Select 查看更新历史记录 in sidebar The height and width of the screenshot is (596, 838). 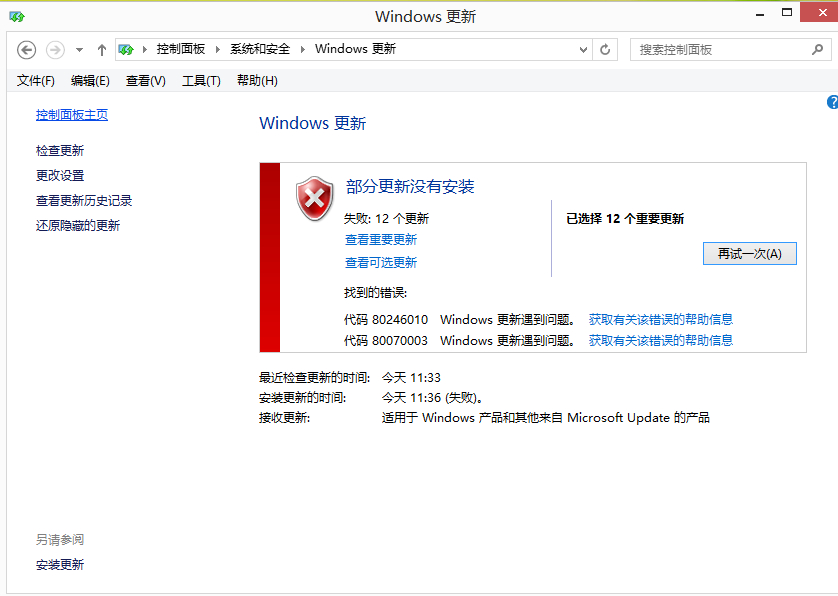pyautogui.click(x=84, y=200)
